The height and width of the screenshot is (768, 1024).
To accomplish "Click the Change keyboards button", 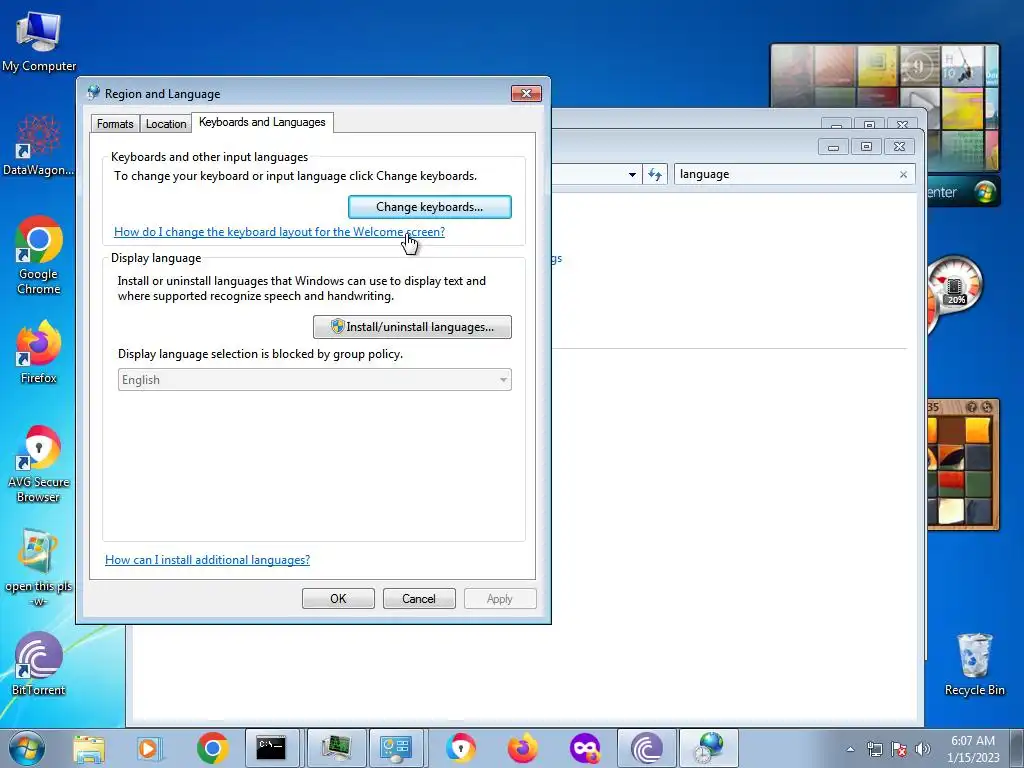I will (x=430, y=207).
